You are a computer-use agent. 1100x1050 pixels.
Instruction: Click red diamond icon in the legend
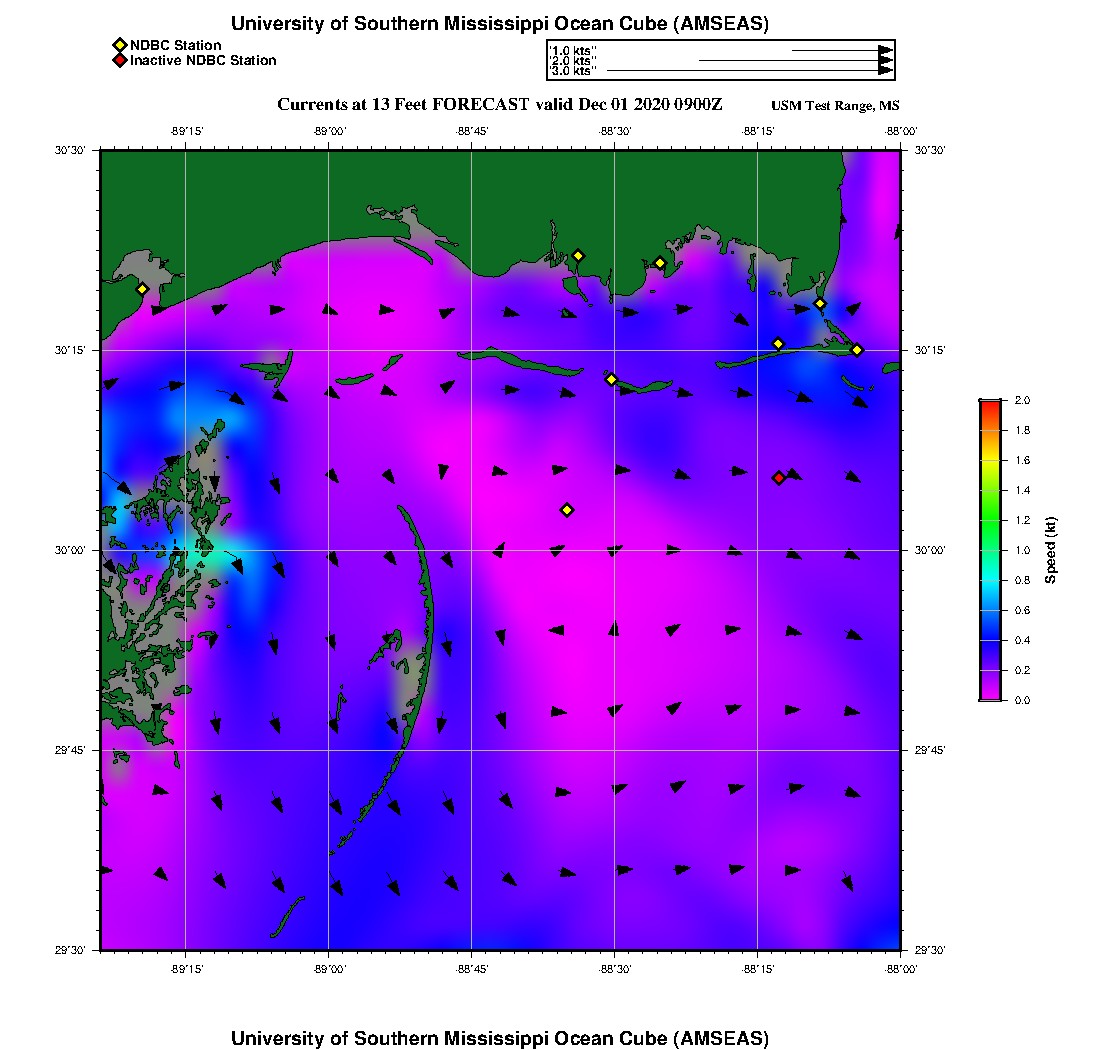click(119, 61)
